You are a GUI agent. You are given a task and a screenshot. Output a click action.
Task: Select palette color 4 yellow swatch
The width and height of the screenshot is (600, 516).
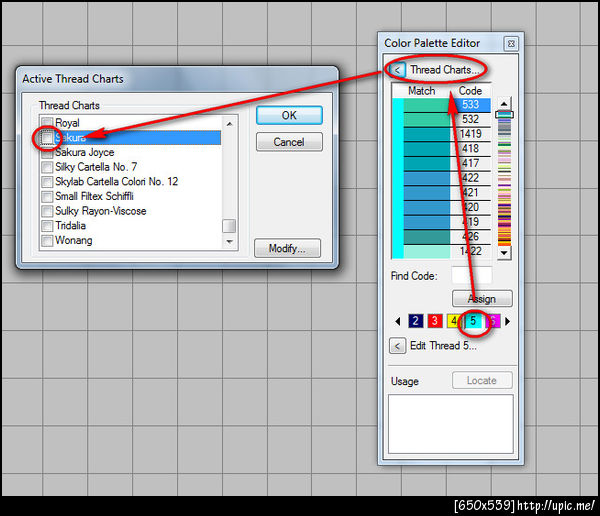(453, 321)
